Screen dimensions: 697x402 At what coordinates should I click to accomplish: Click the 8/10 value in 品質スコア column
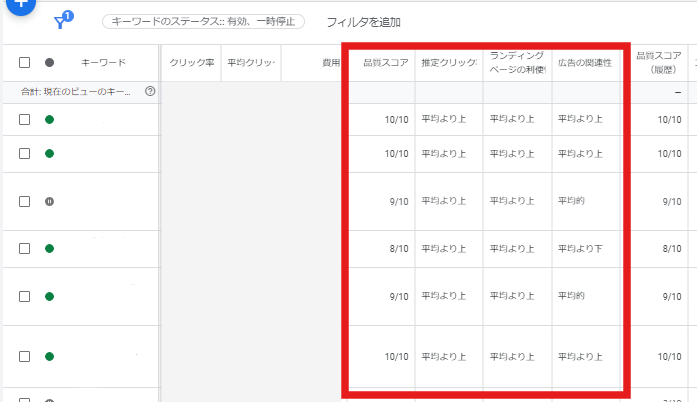399,249
